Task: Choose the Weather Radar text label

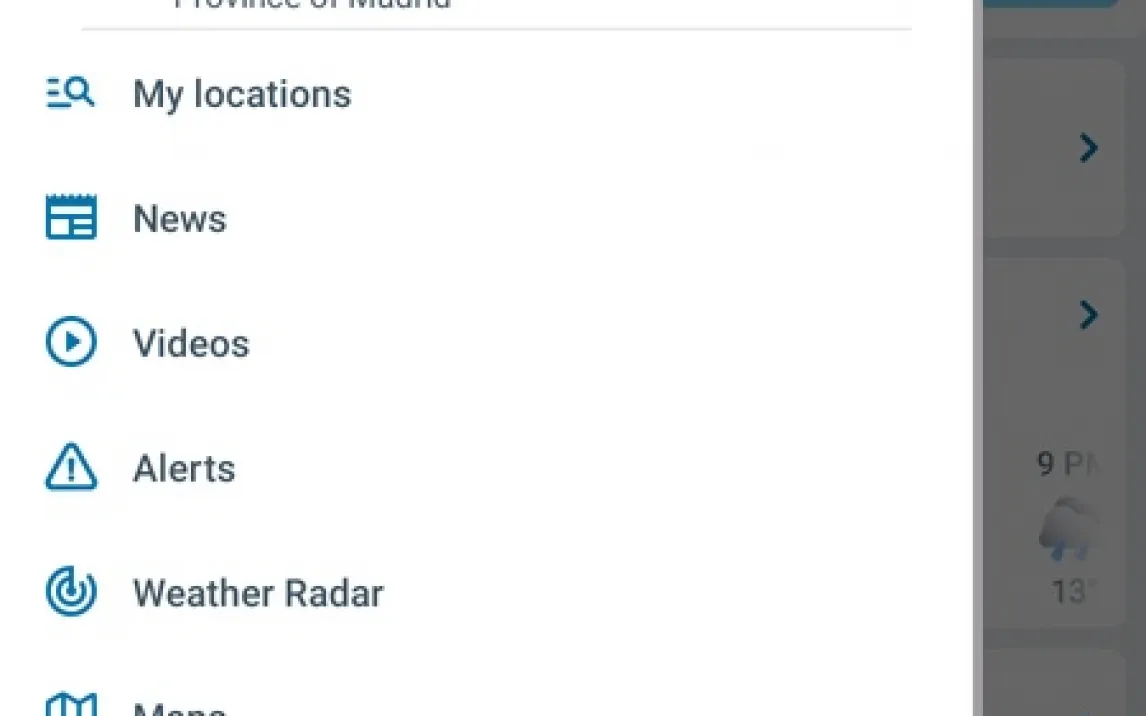Action: coord(258,593)
